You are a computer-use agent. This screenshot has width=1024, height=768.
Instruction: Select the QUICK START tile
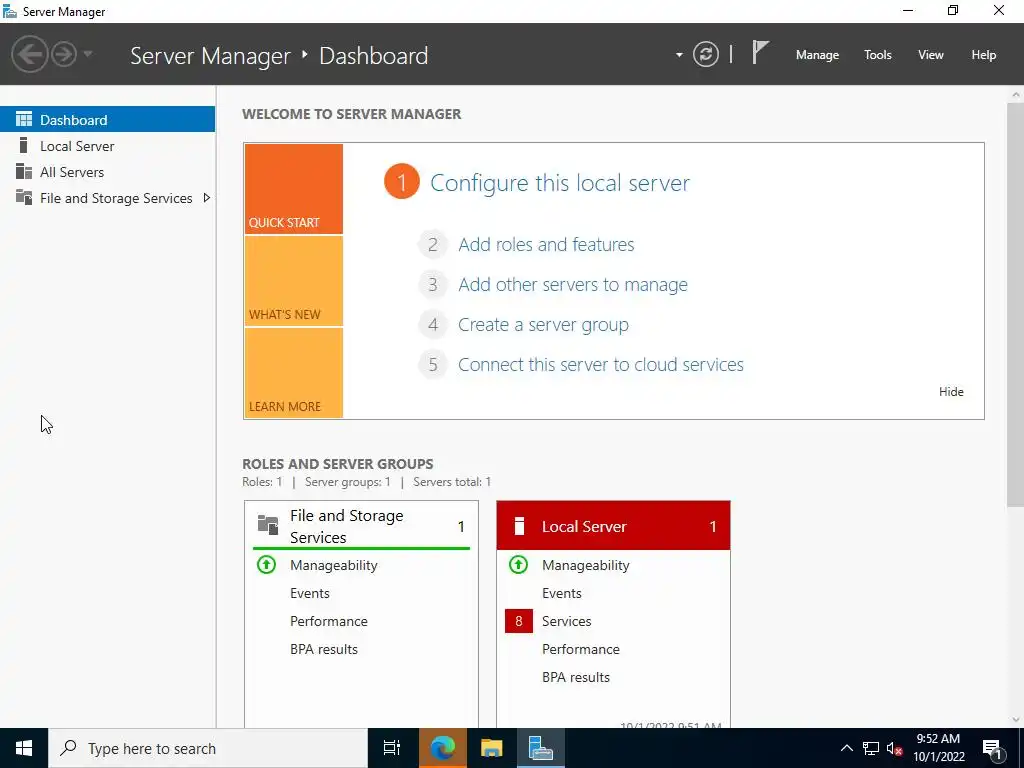293,189
